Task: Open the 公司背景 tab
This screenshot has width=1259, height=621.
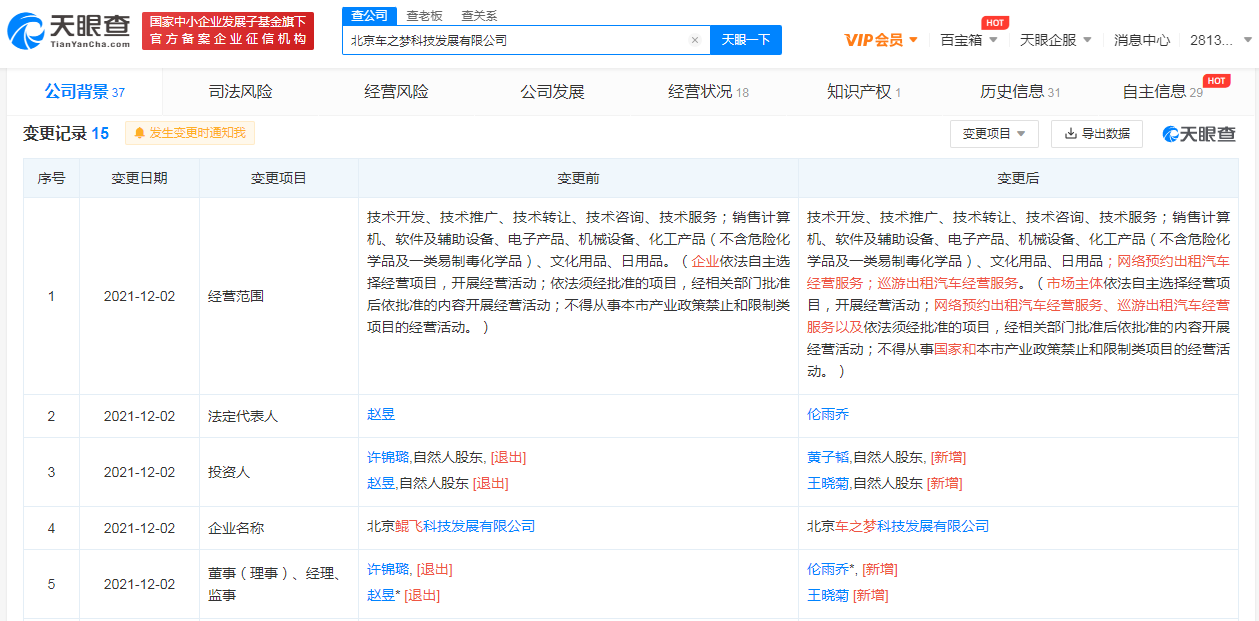Action: [x=85, y=92]
